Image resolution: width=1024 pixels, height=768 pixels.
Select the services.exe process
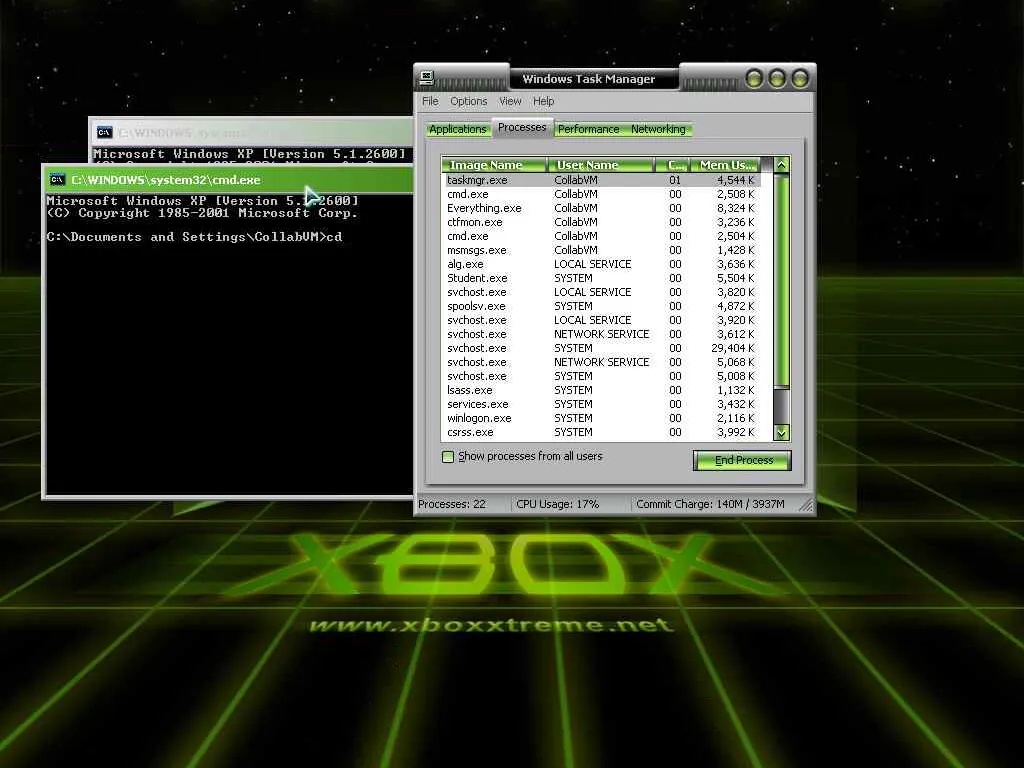[601, 404]
